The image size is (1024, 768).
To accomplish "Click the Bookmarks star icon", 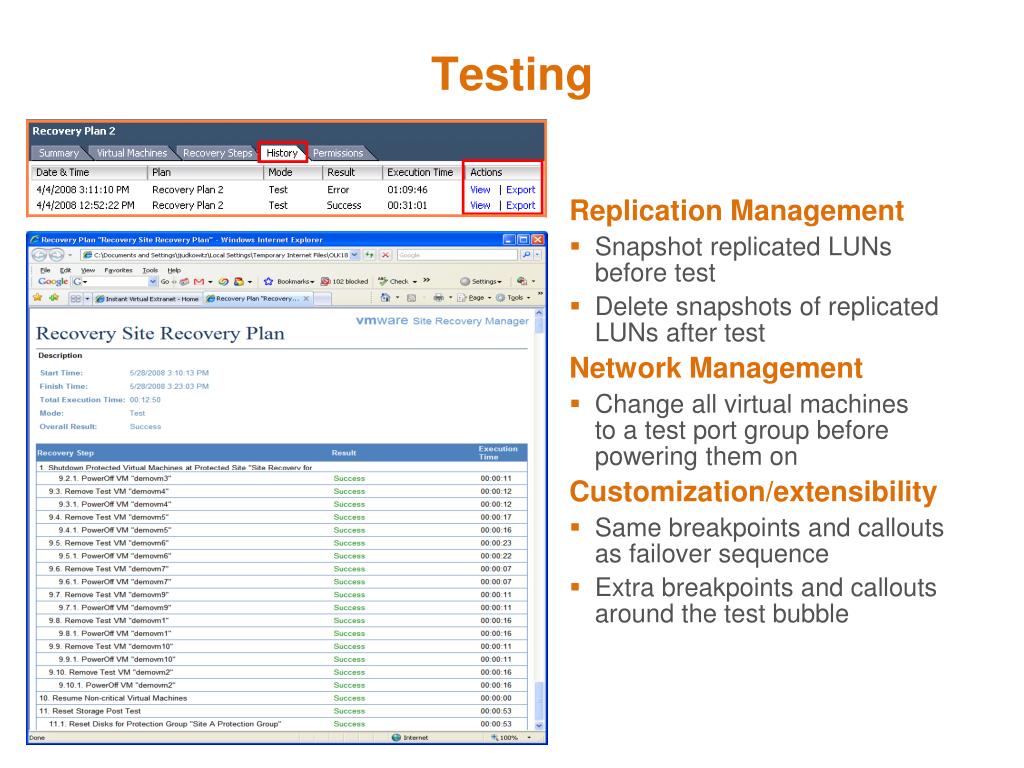I will point(268,281).
